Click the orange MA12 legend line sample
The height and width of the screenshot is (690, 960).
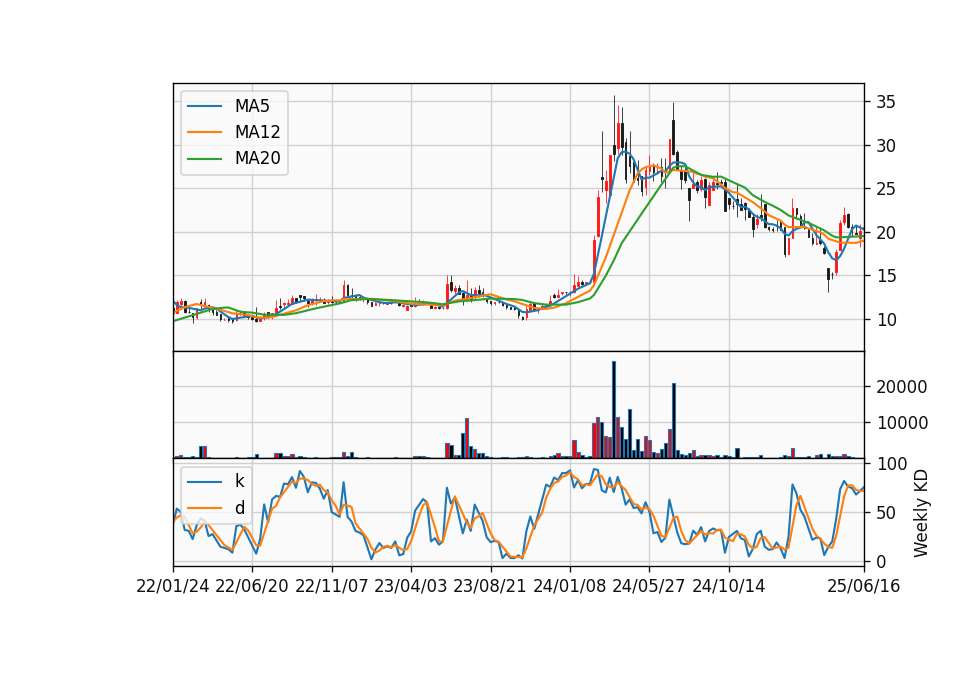pyautogui.click(x=204, y=132)
